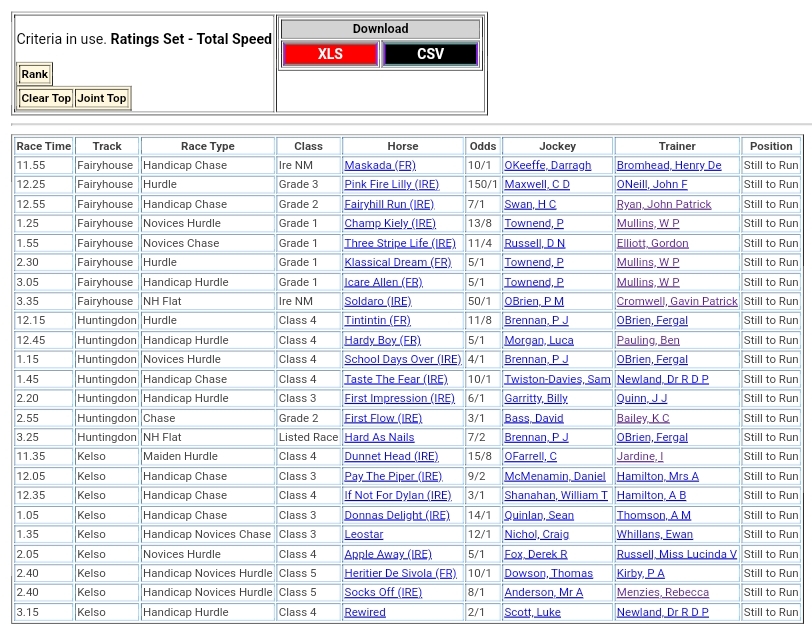Open Pink Fire Lilly (IRE) horse page
The image size is (812, 644).
click(x=391, y=184)
